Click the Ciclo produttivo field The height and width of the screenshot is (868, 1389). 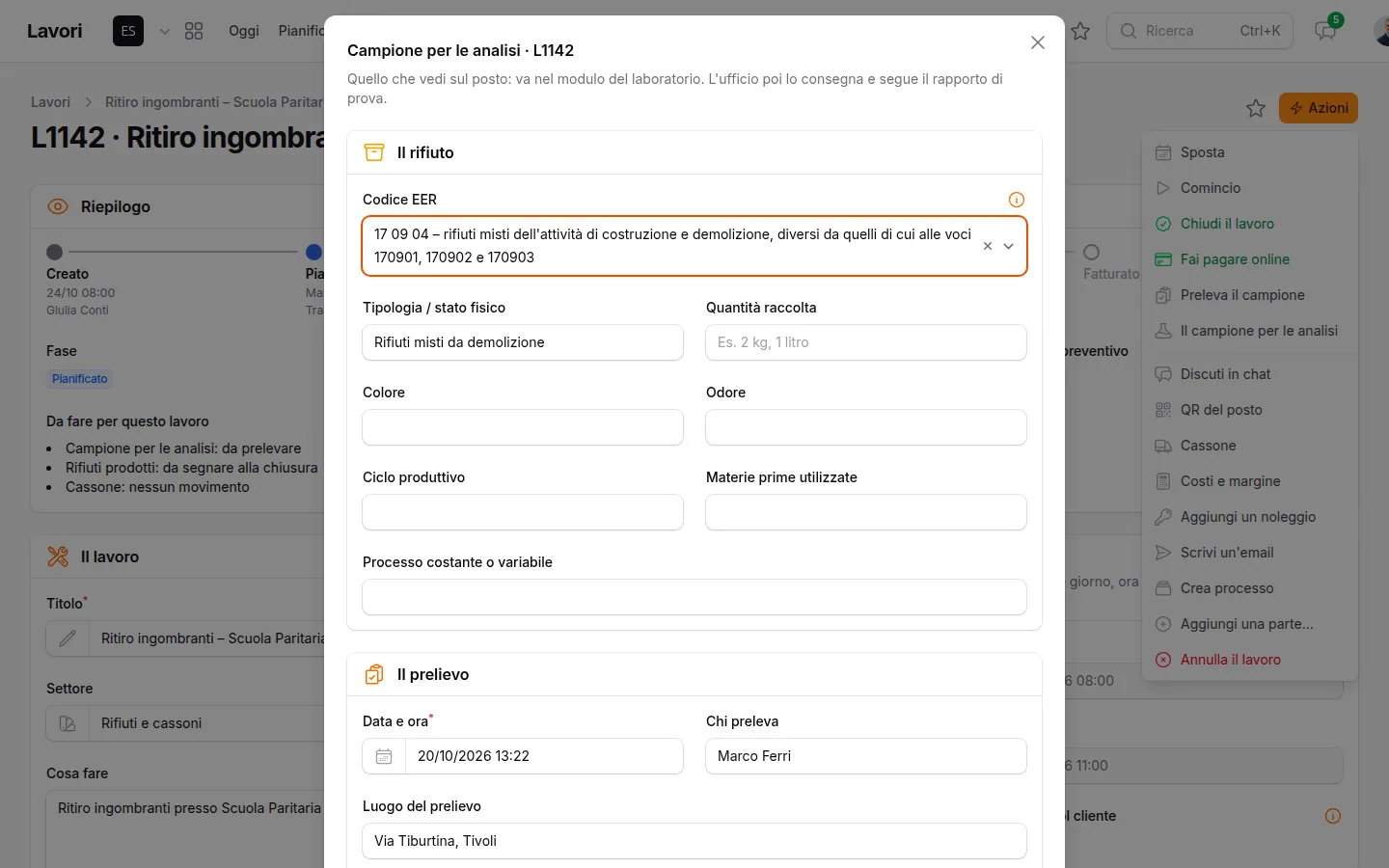[x=523, y=512]
